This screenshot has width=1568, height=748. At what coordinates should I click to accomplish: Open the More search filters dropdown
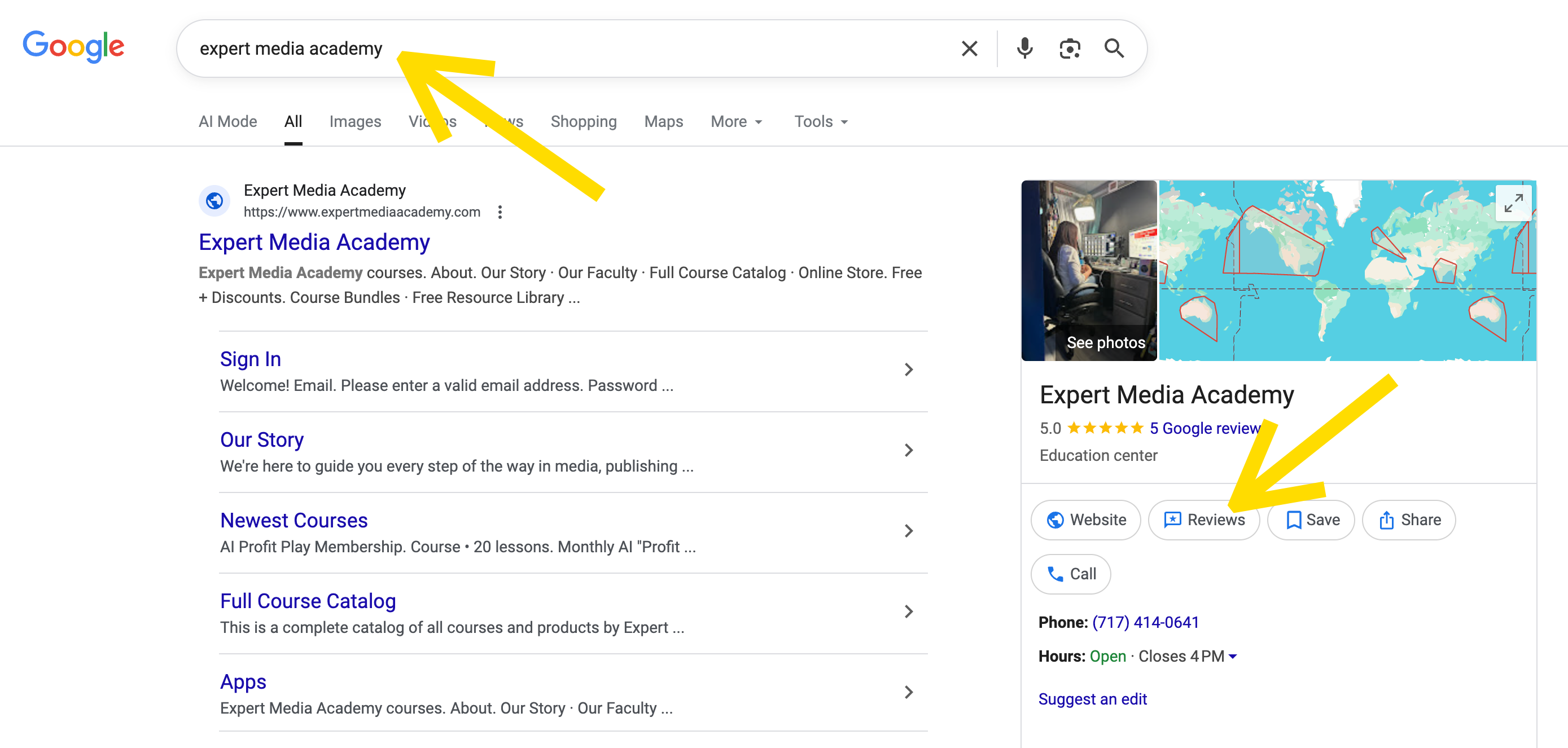tap(736, 122)
